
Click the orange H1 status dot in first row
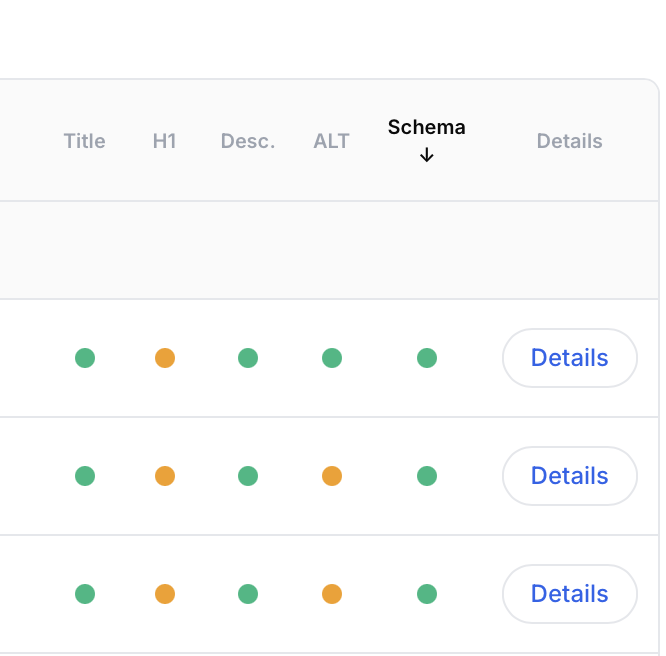pos(165,358)
